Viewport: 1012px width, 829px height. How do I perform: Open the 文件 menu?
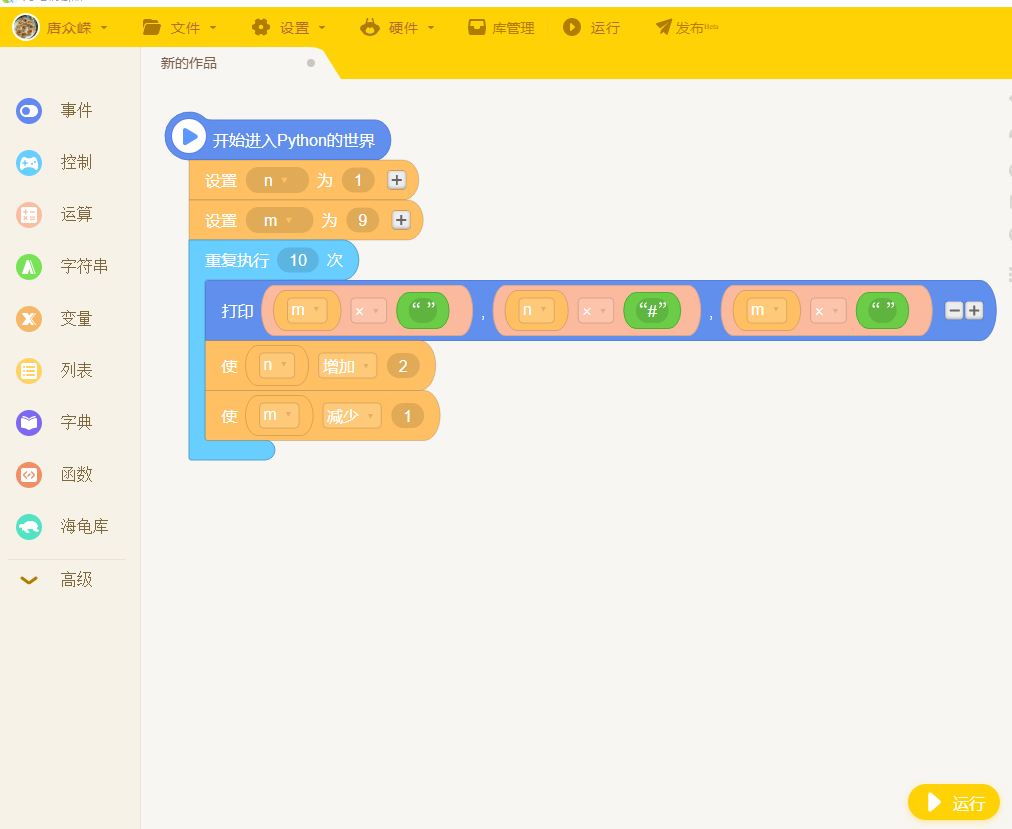click(x=179, y=28)
